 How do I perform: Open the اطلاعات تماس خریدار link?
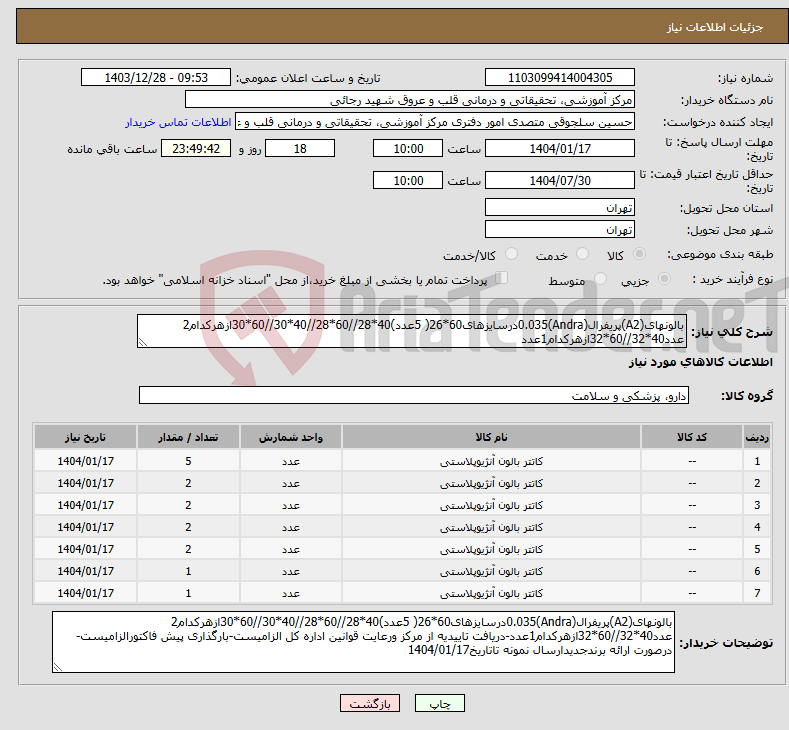tap(178, 122)
